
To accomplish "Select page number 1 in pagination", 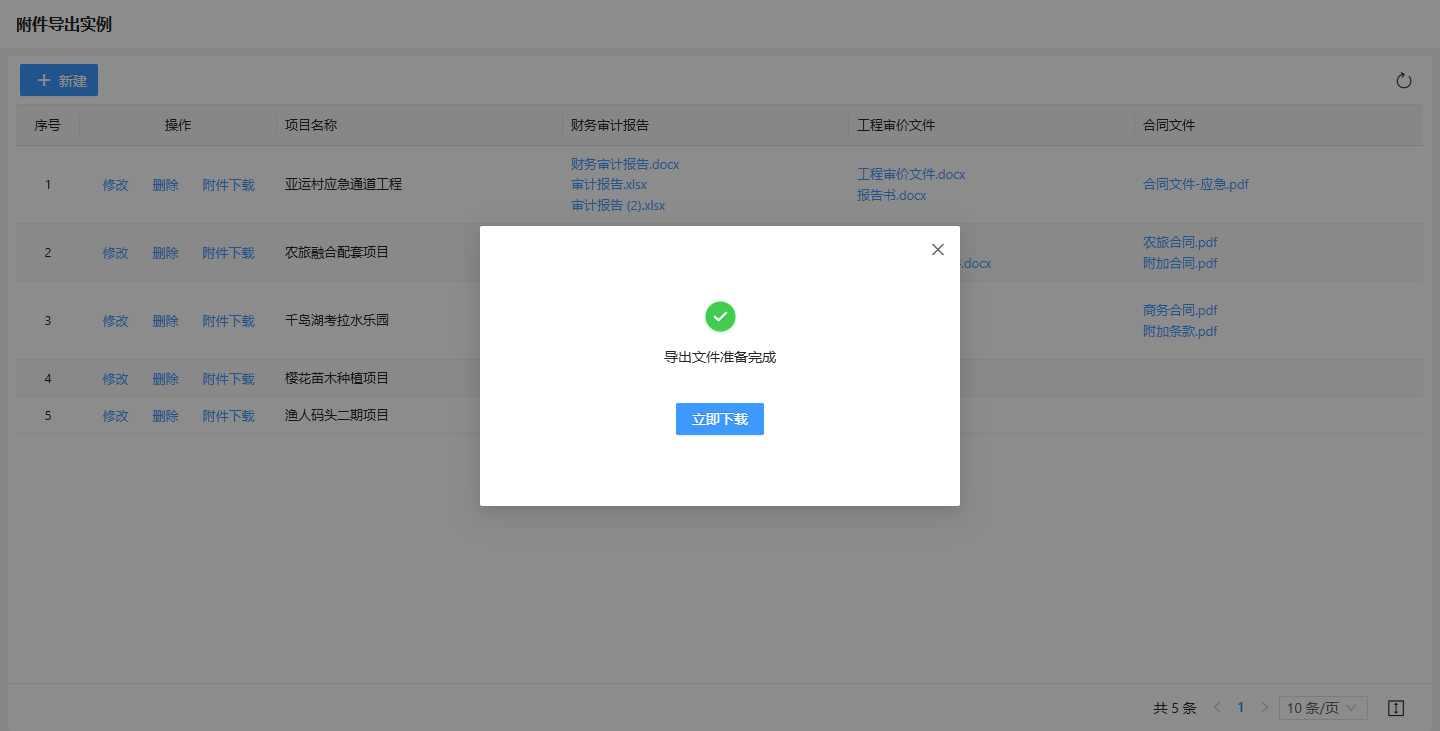I will click(x=1240, y=708).
